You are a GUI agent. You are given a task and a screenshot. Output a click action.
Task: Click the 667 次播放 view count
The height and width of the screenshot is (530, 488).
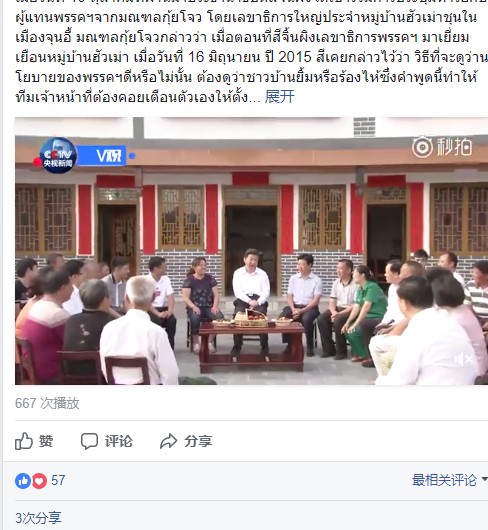coord(47,403)
